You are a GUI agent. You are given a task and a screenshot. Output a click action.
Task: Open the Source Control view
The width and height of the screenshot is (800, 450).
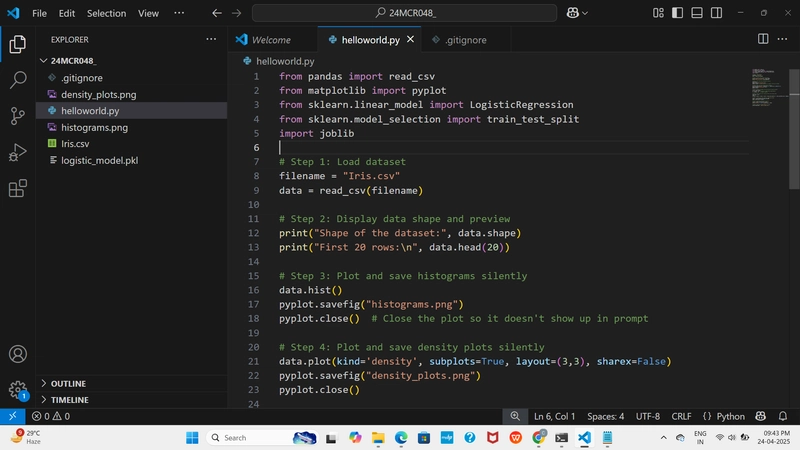click(x=17, y=116)
